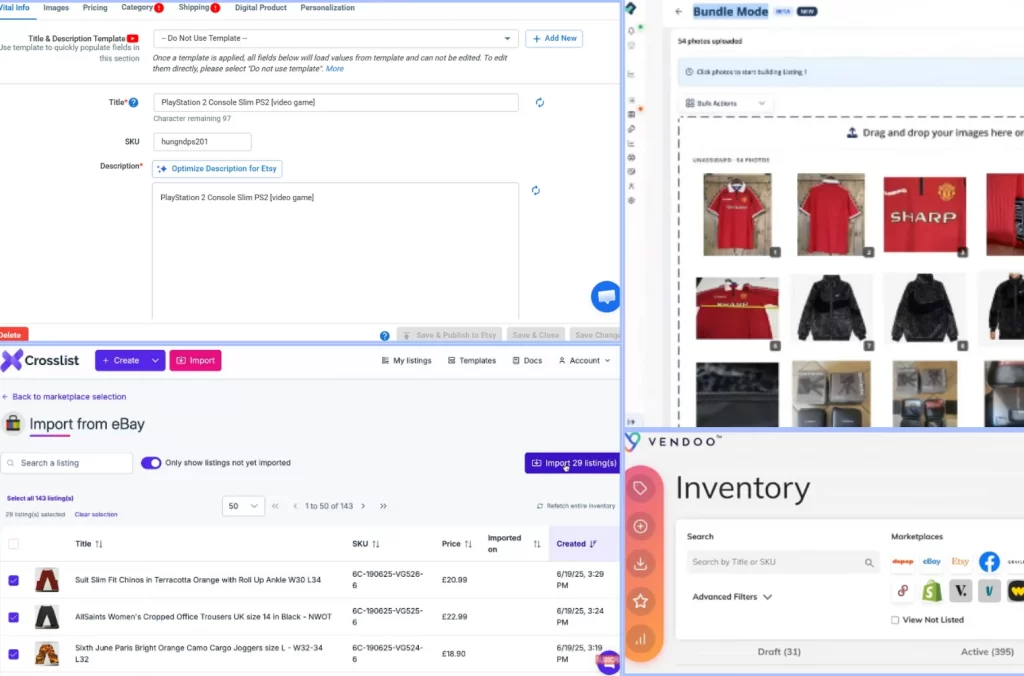The width and height of the screenshot is (1024, 676).
Task: Click Vendoo plus add item sidebar icon
Action: 640,526
